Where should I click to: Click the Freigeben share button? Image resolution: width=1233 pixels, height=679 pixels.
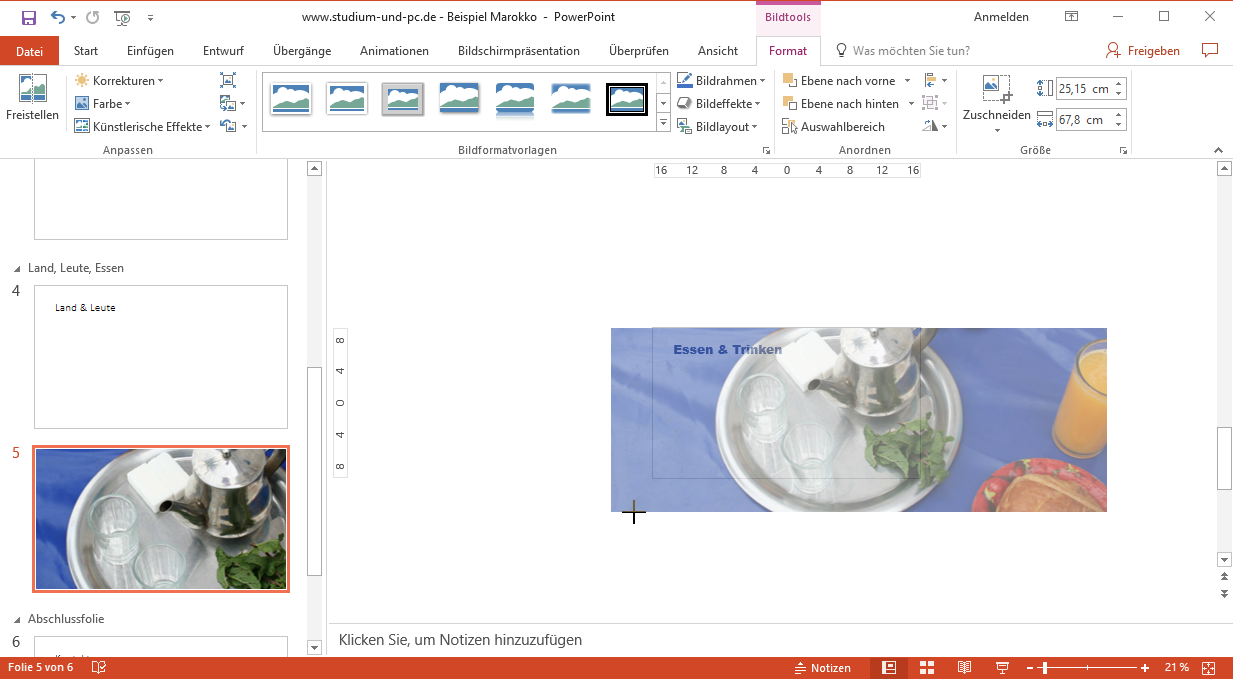(x=1143, y=51)
